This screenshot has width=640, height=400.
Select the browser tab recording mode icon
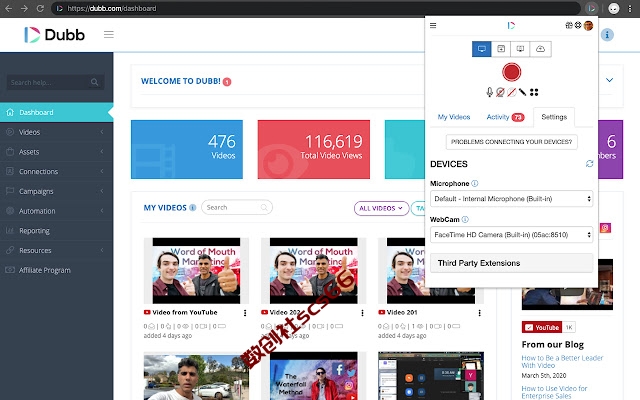[501, 49]
